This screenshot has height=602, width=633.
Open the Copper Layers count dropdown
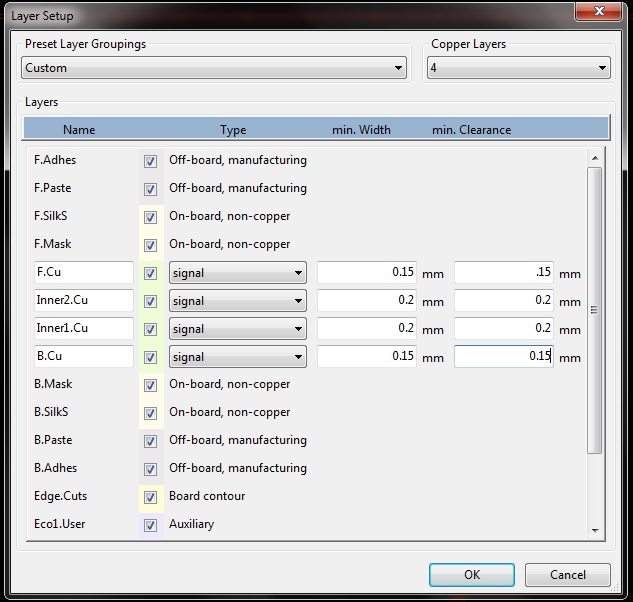click(518, 68)
